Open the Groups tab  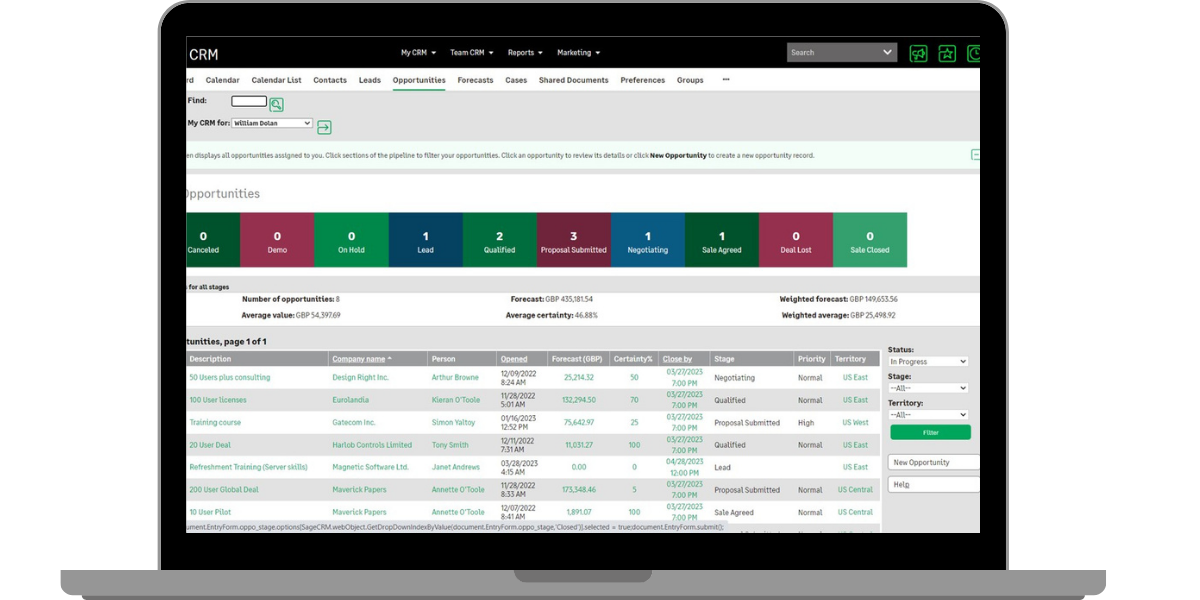click(x=690, y=80)
